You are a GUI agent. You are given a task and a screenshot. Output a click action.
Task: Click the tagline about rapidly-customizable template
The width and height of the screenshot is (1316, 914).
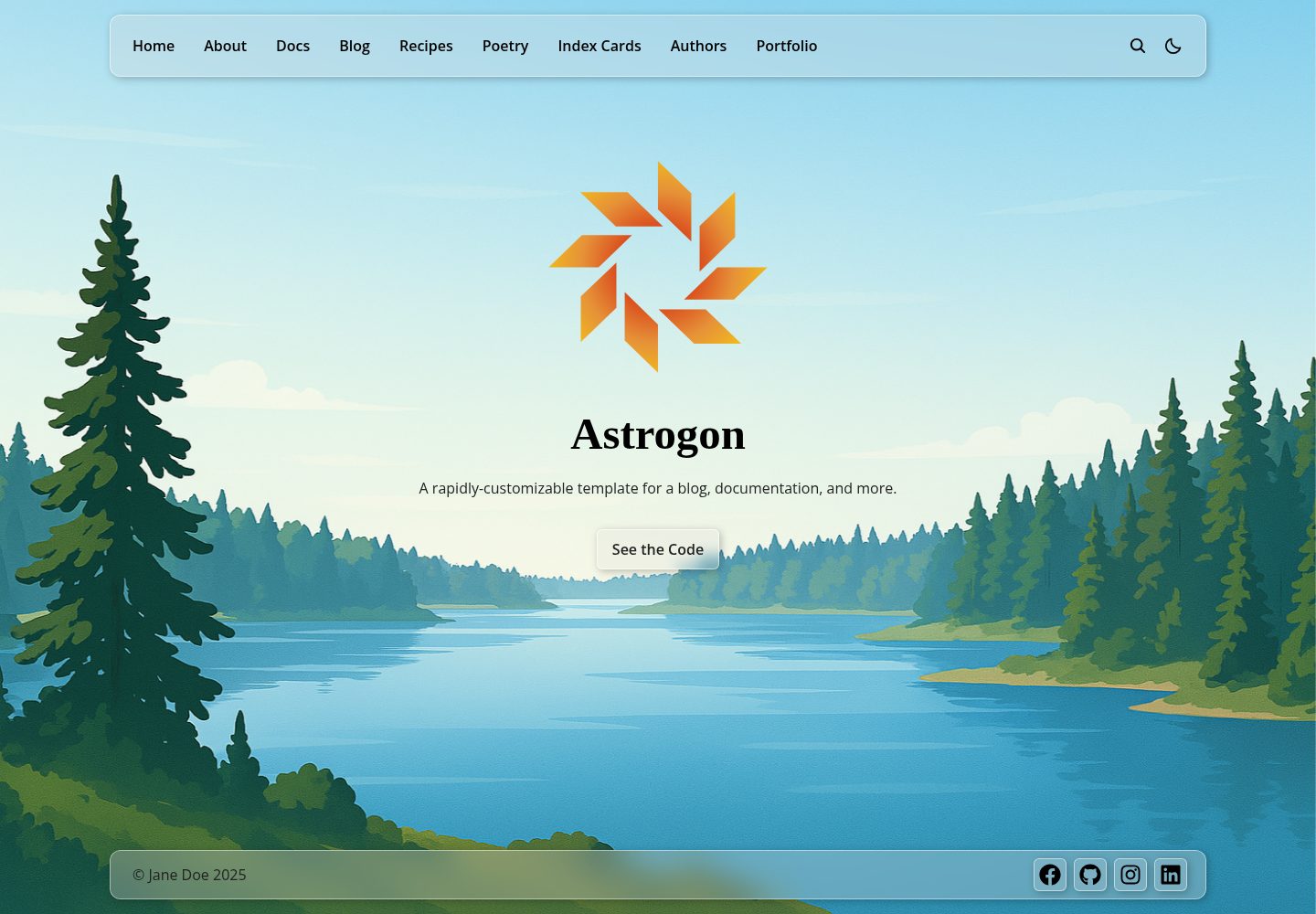(x=658, y=488)
